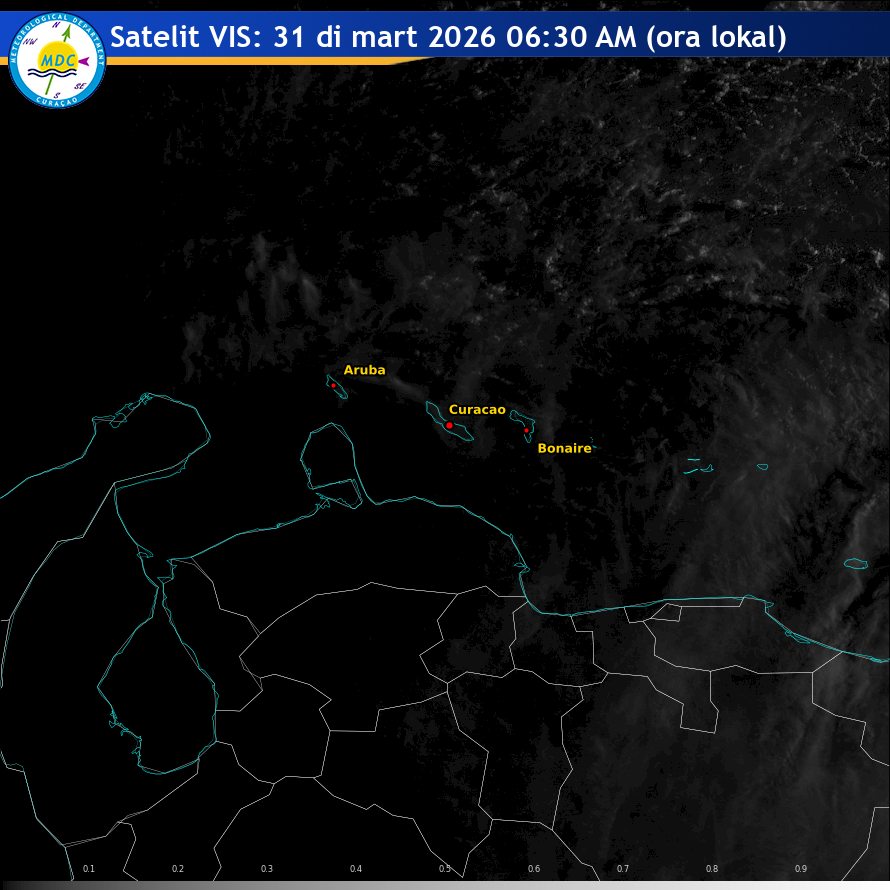Click the 0.3 tick on brightness scale
890x890 pixels.
click(267, 869)
